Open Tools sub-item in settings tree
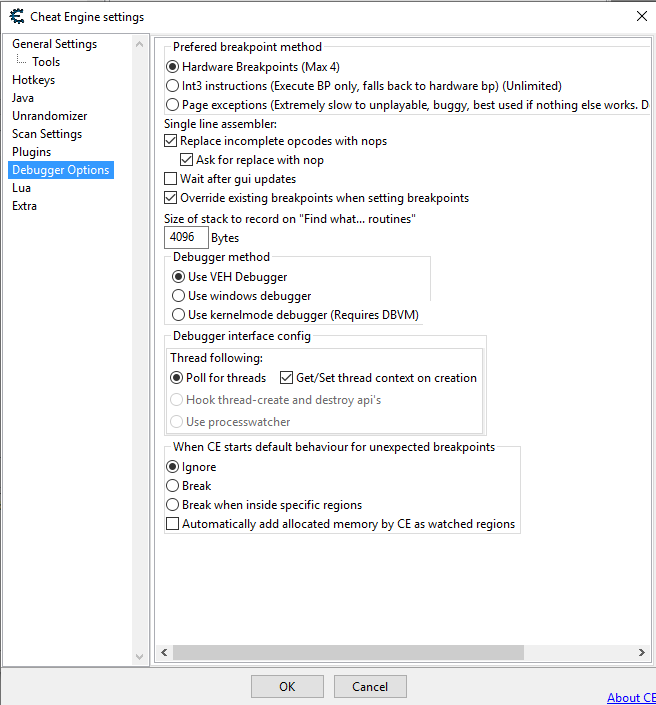 coord(46,62)
